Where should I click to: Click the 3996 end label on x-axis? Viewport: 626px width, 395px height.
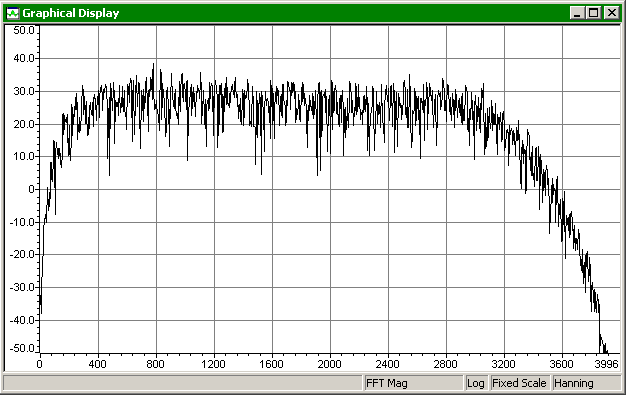pyautogui.click(x=606, y=364)
